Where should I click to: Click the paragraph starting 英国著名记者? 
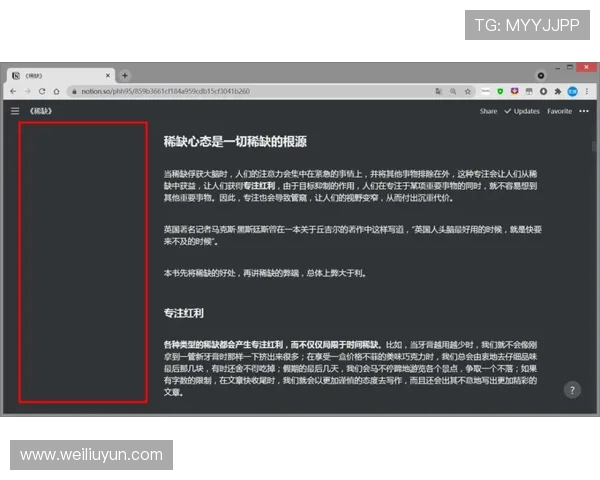(x=352, y=235)
